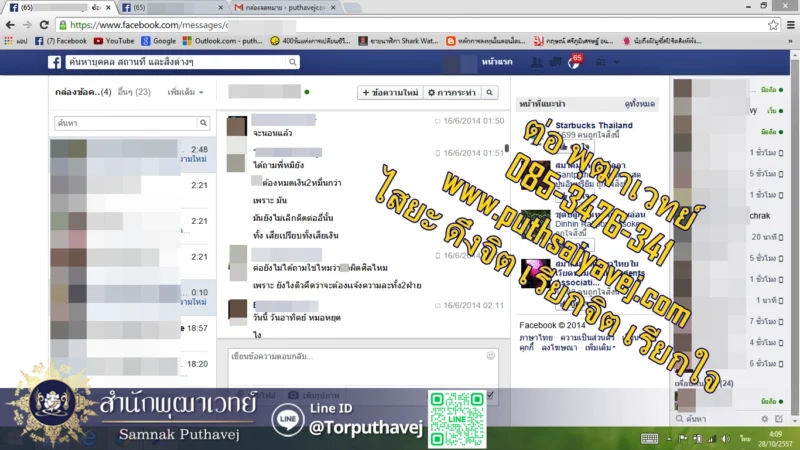
Task: Bookmark this page with the star icon
Action: 773,24
